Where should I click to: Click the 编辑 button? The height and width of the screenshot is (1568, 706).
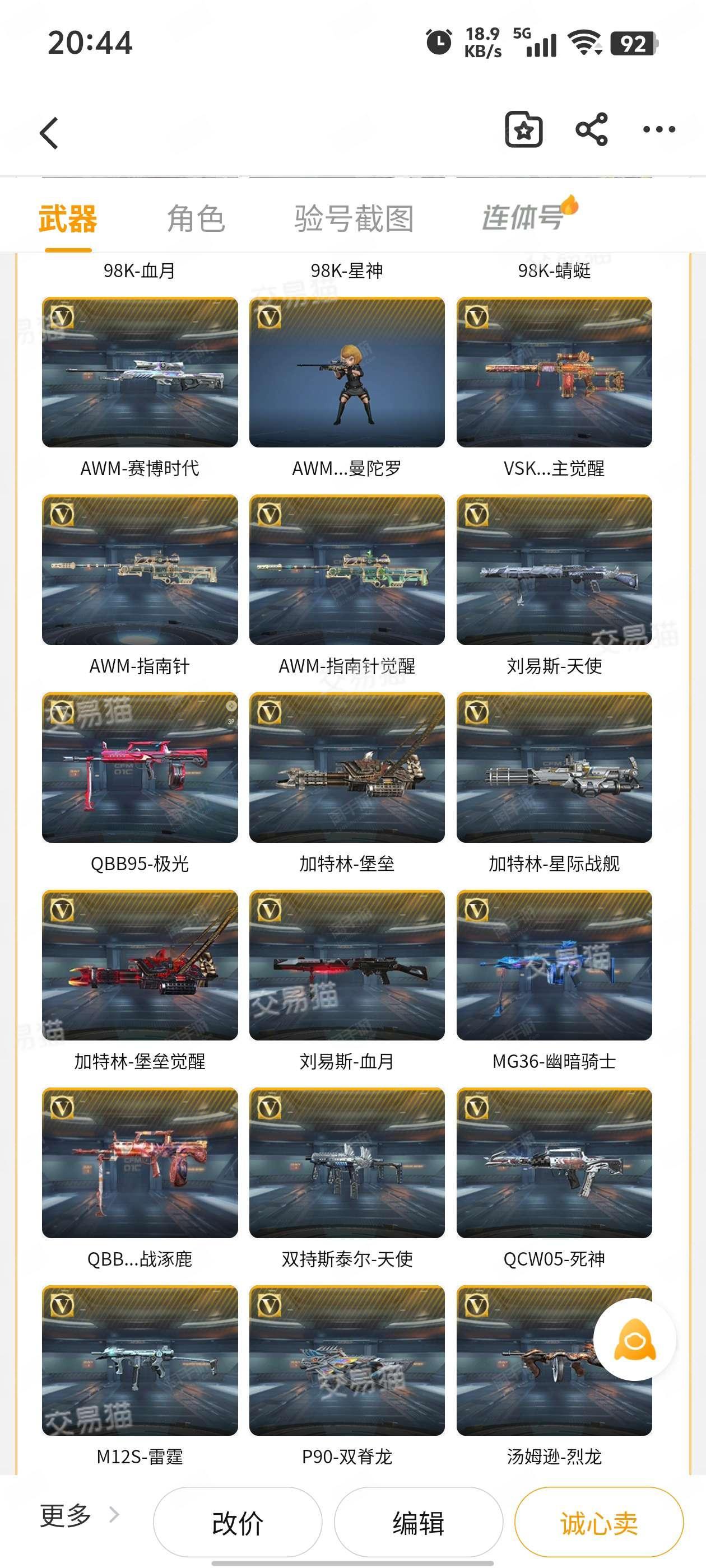pyautogui.click(x=419, y=1522)
